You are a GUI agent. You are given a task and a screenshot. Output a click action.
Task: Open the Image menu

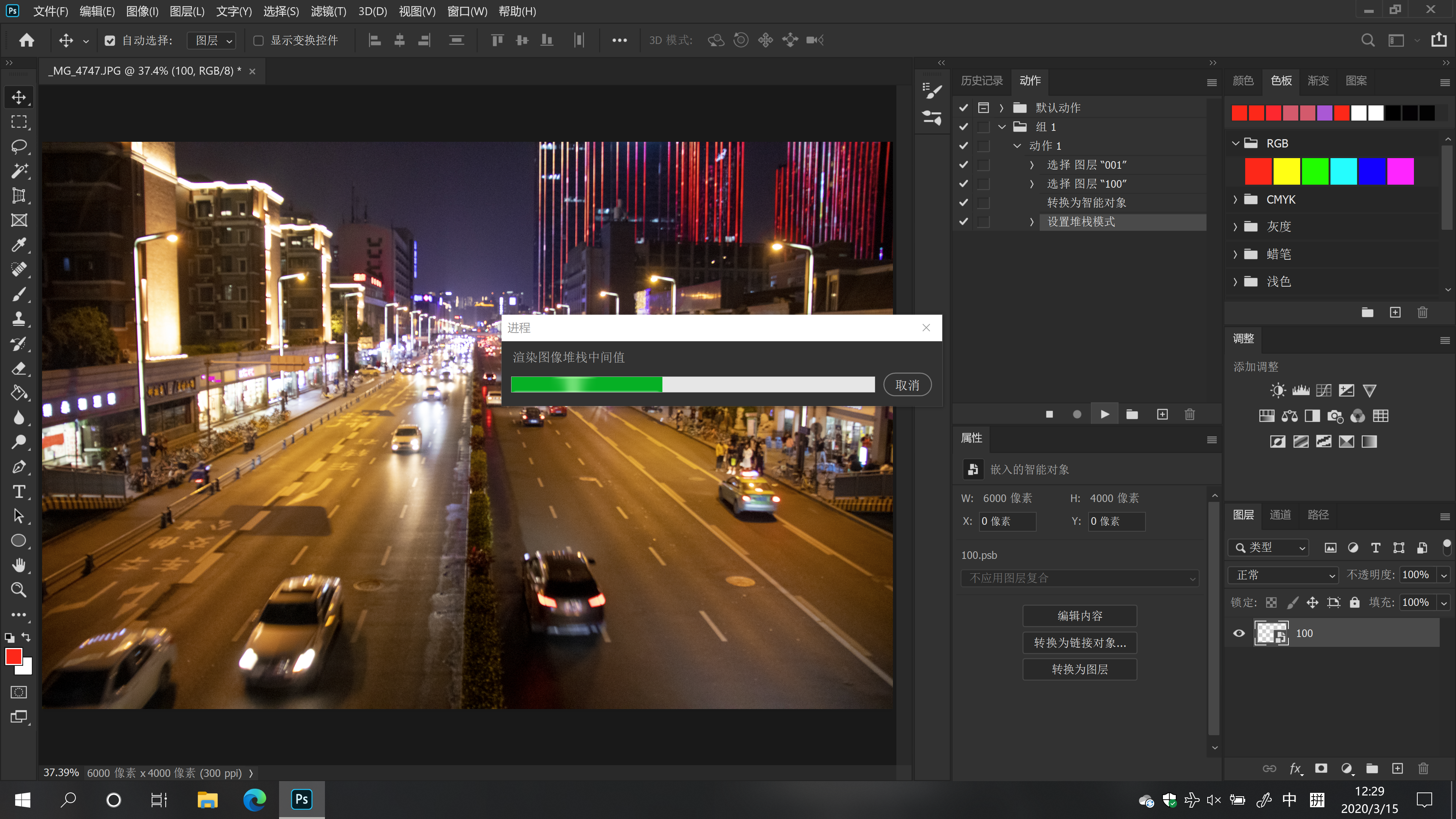pyautogui.click(x=142, y=11)
